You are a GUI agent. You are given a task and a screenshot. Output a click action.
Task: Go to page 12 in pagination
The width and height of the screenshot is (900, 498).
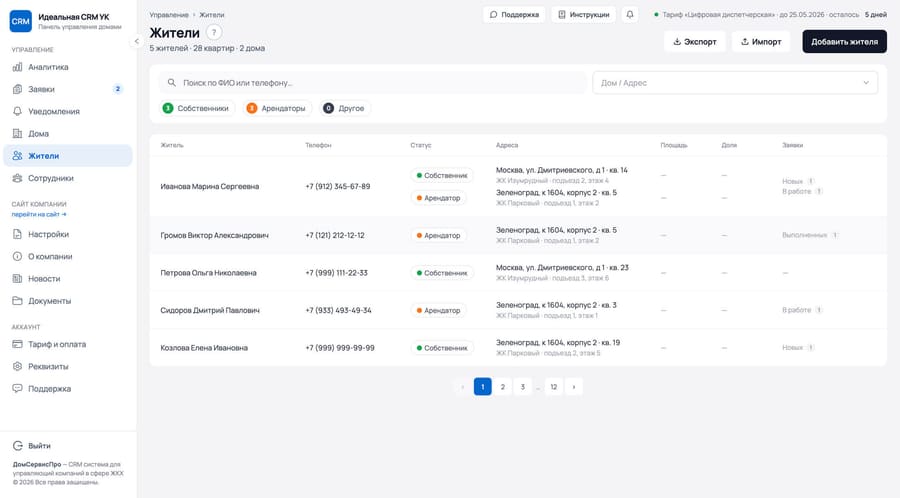point(553,387)
